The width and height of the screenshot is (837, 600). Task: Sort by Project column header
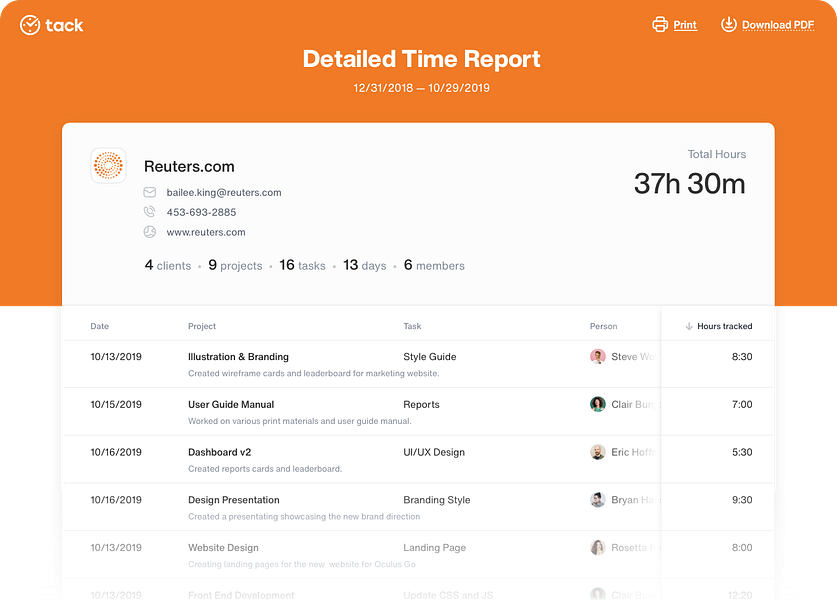pos(202,326)
